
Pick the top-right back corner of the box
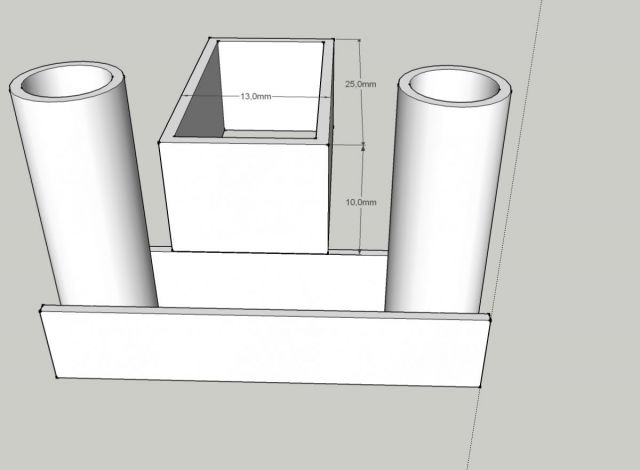pyautogui.click(x=331, y=40)
